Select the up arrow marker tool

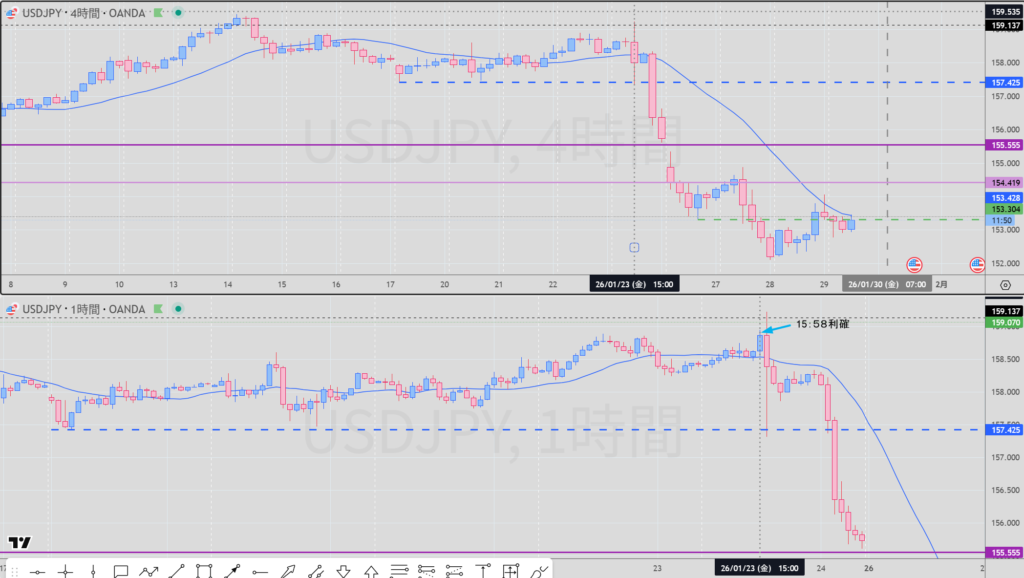[x=371, y=571]
